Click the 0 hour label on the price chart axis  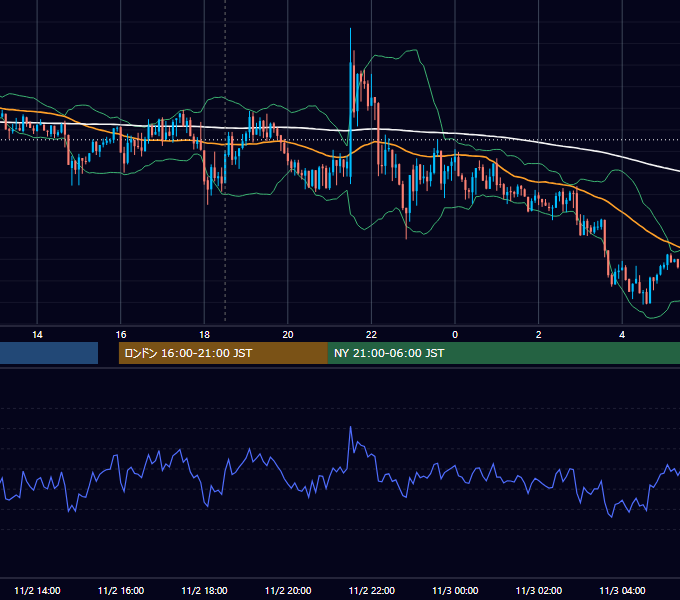455,334
